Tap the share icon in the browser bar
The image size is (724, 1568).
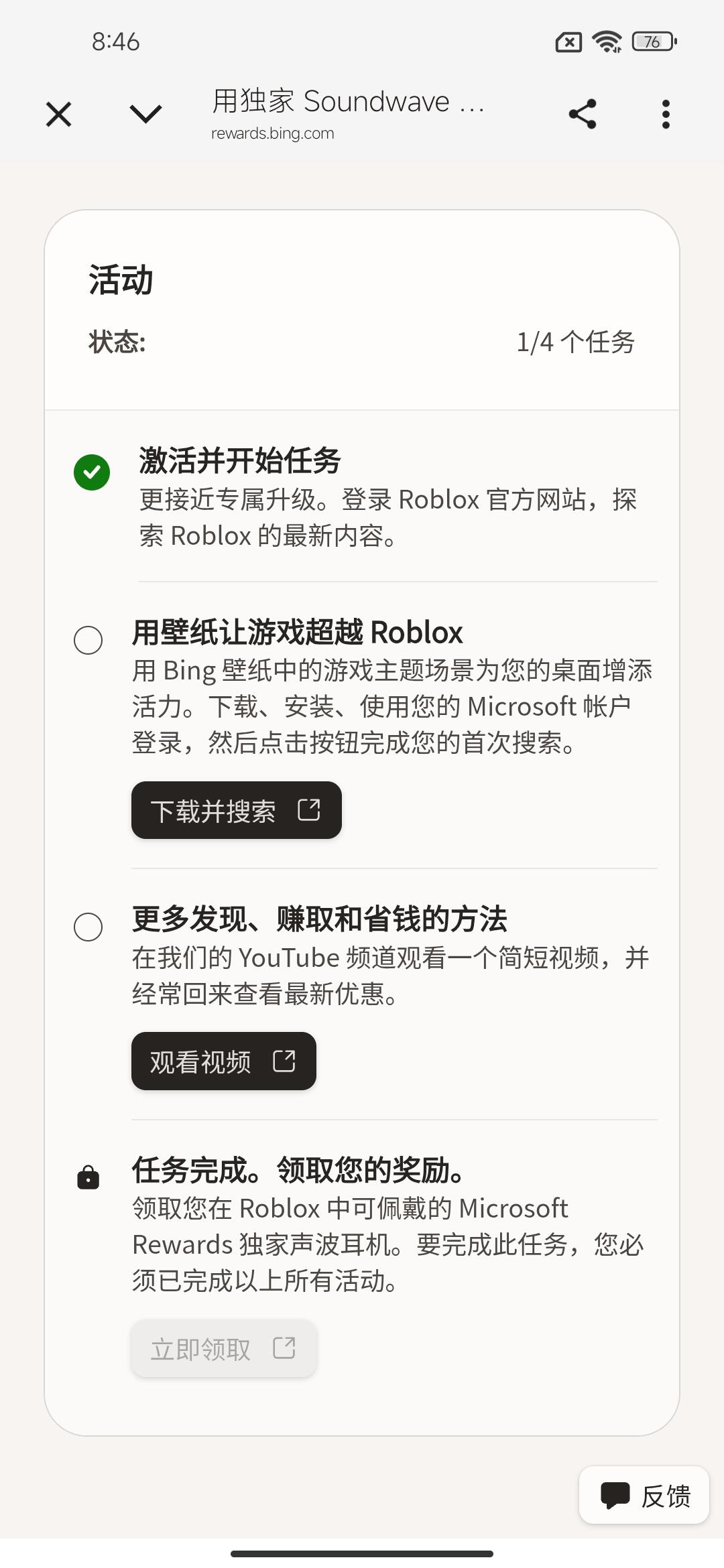click(582, 114)
